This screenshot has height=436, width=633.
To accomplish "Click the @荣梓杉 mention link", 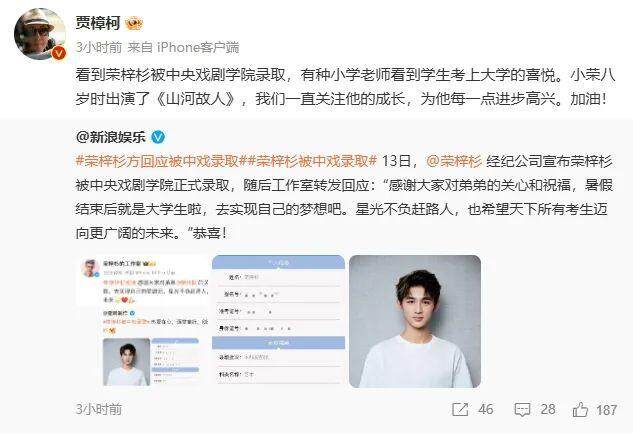I will tap(454, 161).
